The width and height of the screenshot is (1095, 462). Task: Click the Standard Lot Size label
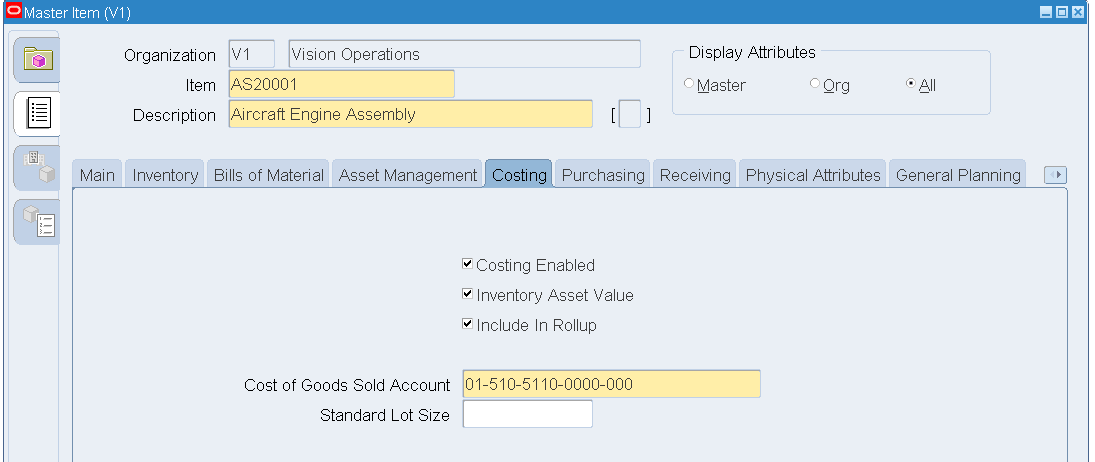point(385,415)
